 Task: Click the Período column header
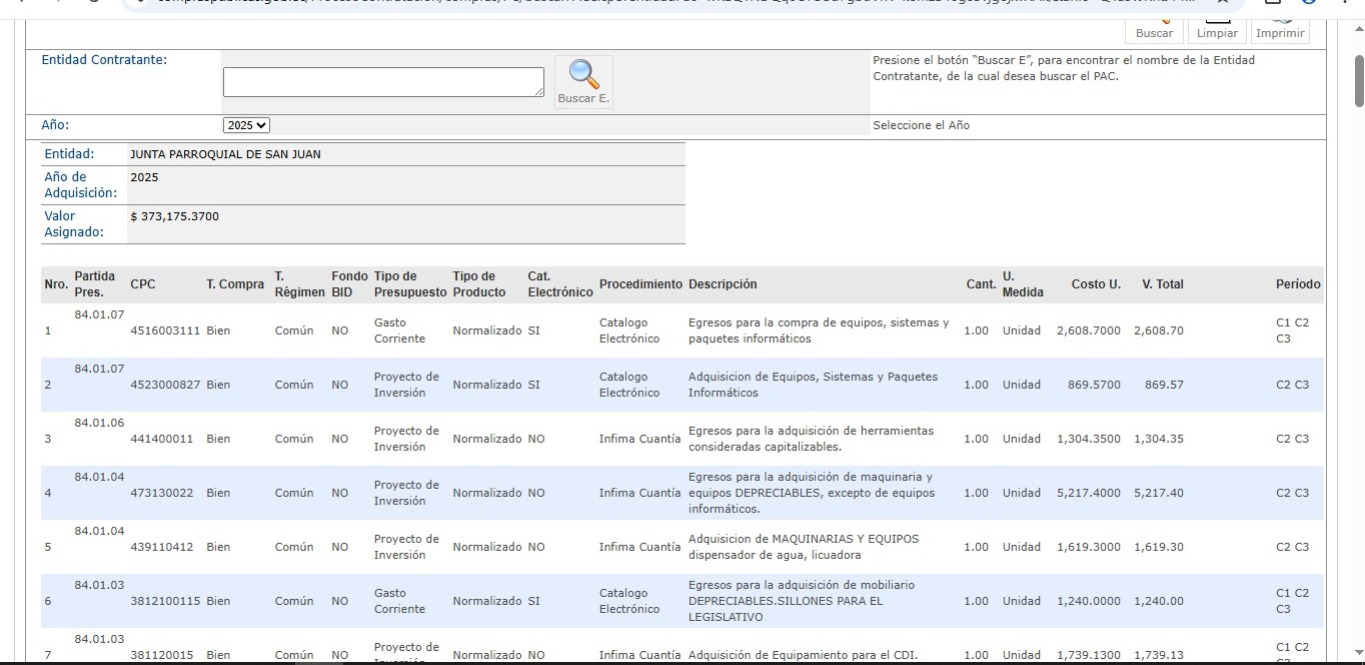1297,284
